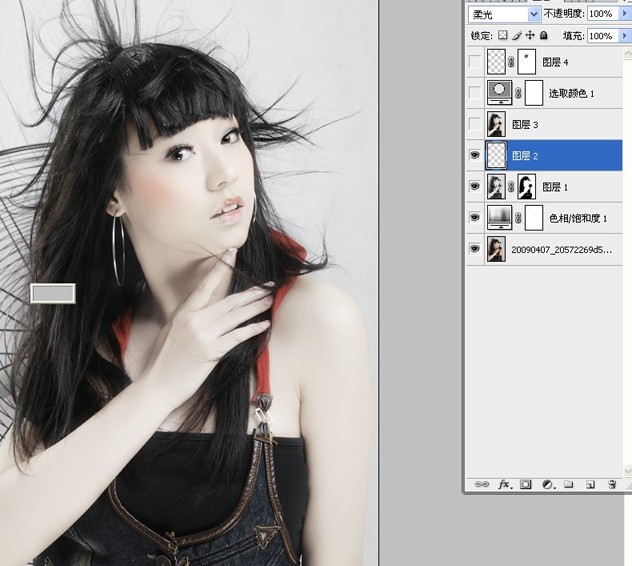Image resolution: width=632 pixels, height=566 pixels.
Task: Open the fx layer style menu
Action: 505,484
